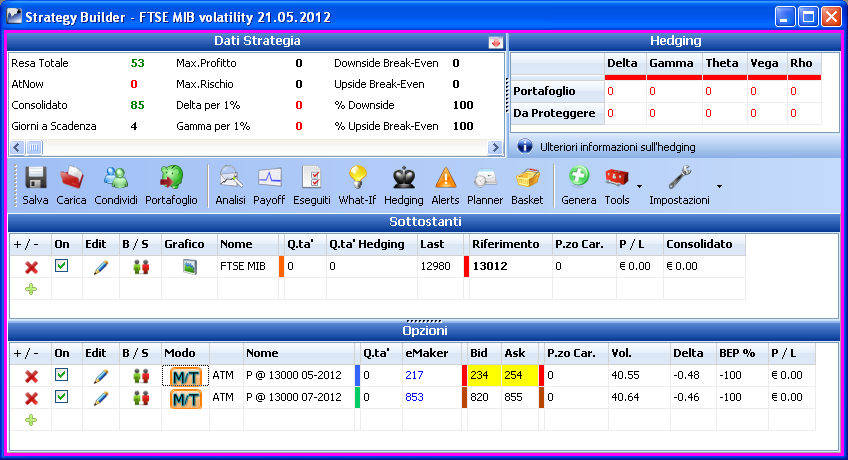Expand the Impostazioni dropdown arrow

(x=719, y=186)
